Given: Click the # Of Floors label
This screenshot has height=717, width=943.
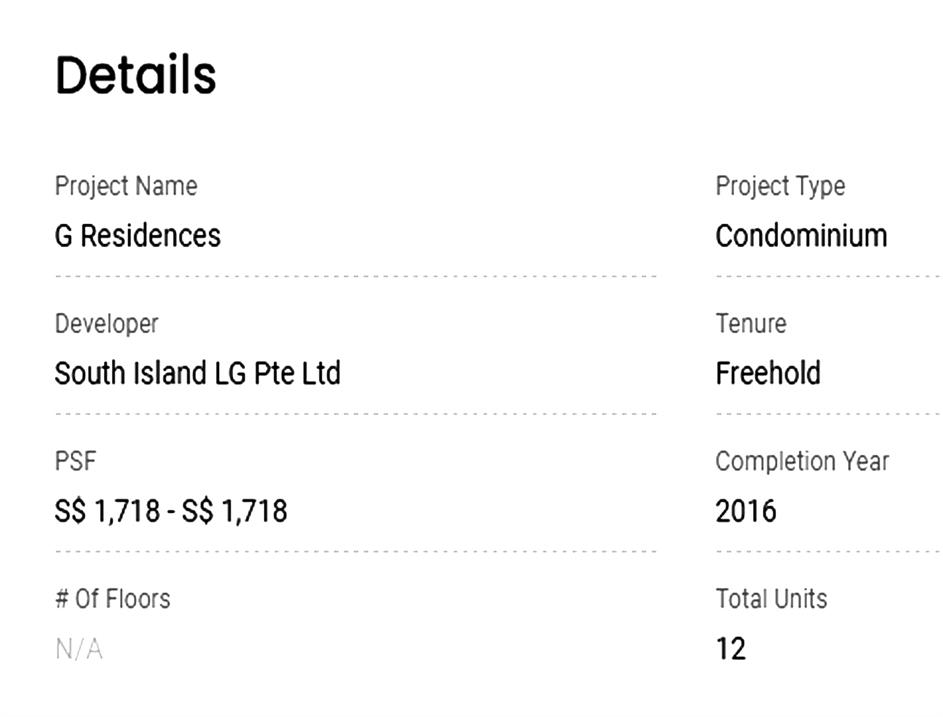Looking at the screenshot, I should [x=112, y=599].
